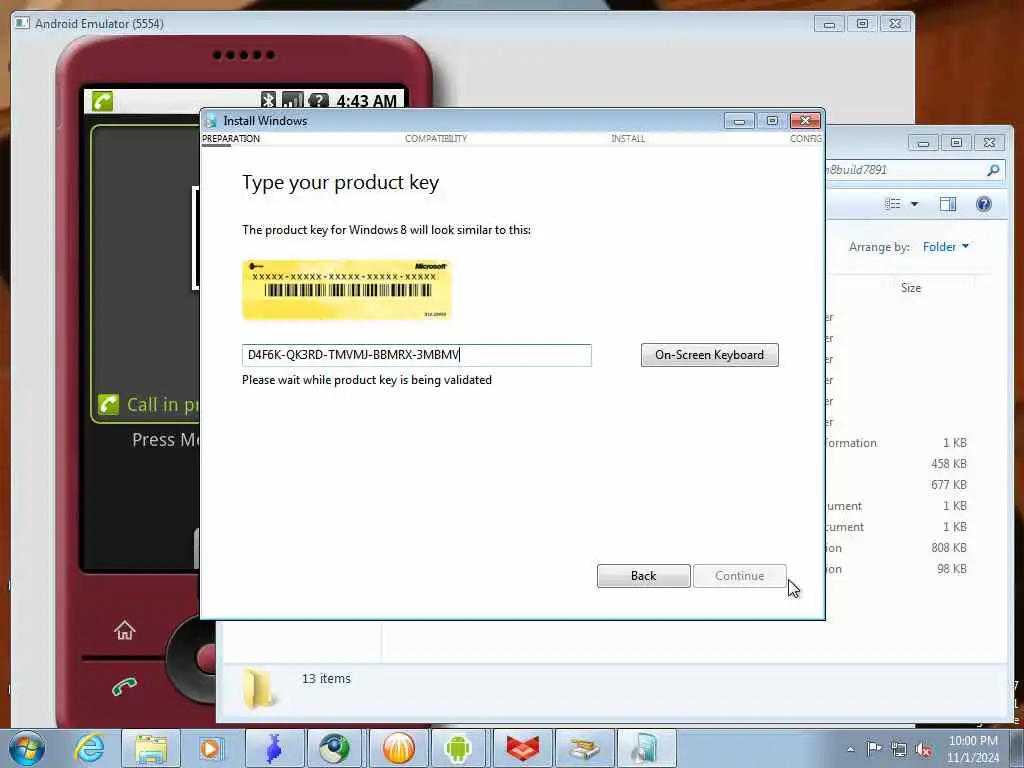Click the product key input field
The width and height of the screenshot is (1024, 768).
[417, 355]
